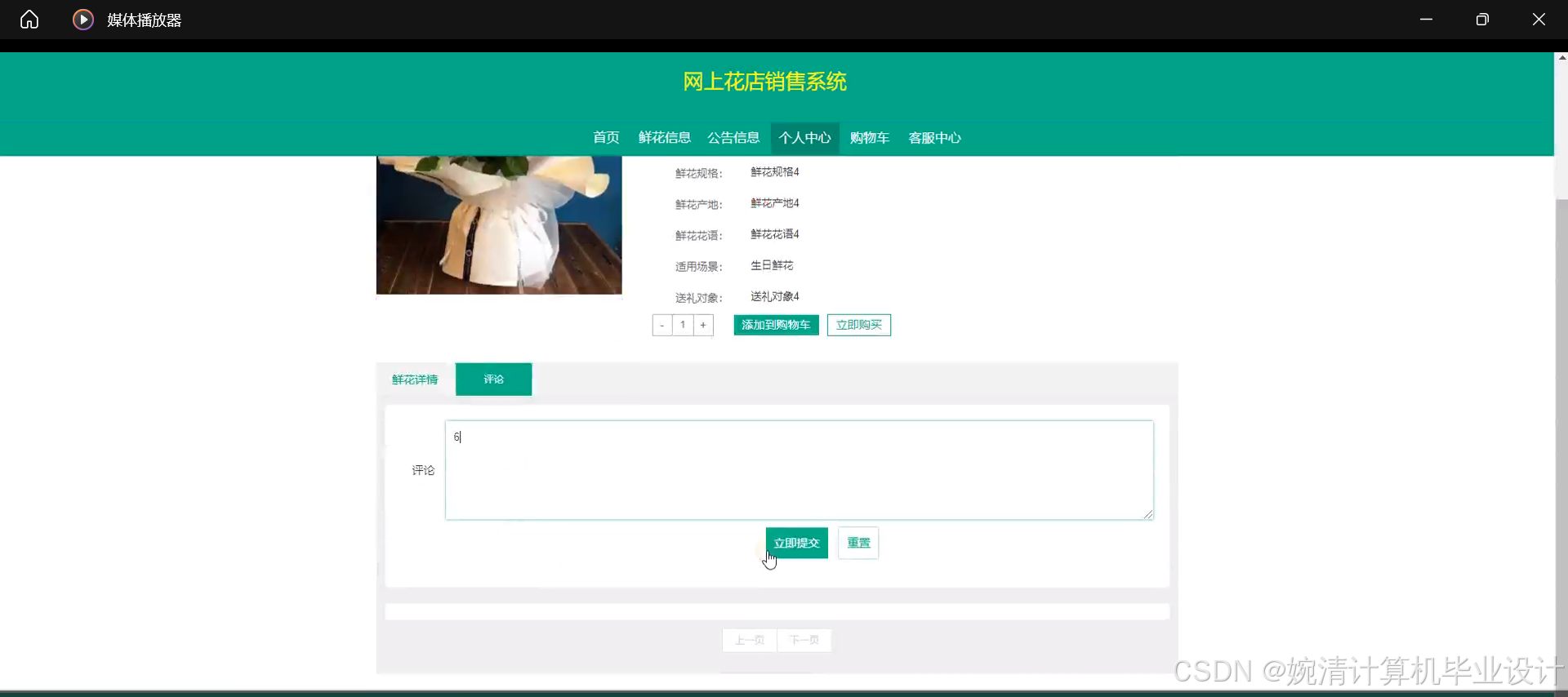Switch to the 评论 tab
The image size is (1568, 697).
493,380
